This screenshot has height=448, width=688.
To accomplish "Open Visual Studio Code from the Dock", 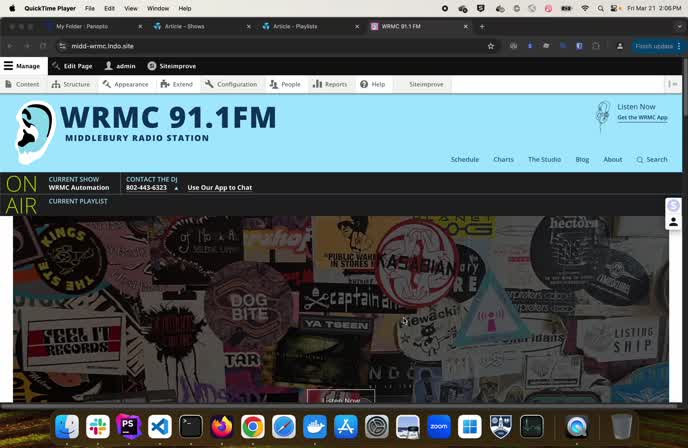I will click(160, 426).
